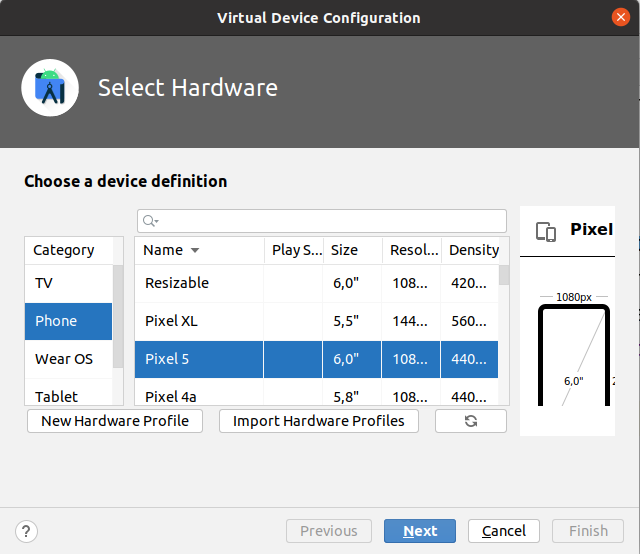Click the Size column header
The height and width of the screenshot is (554, 640).
(x=353, y=250)
